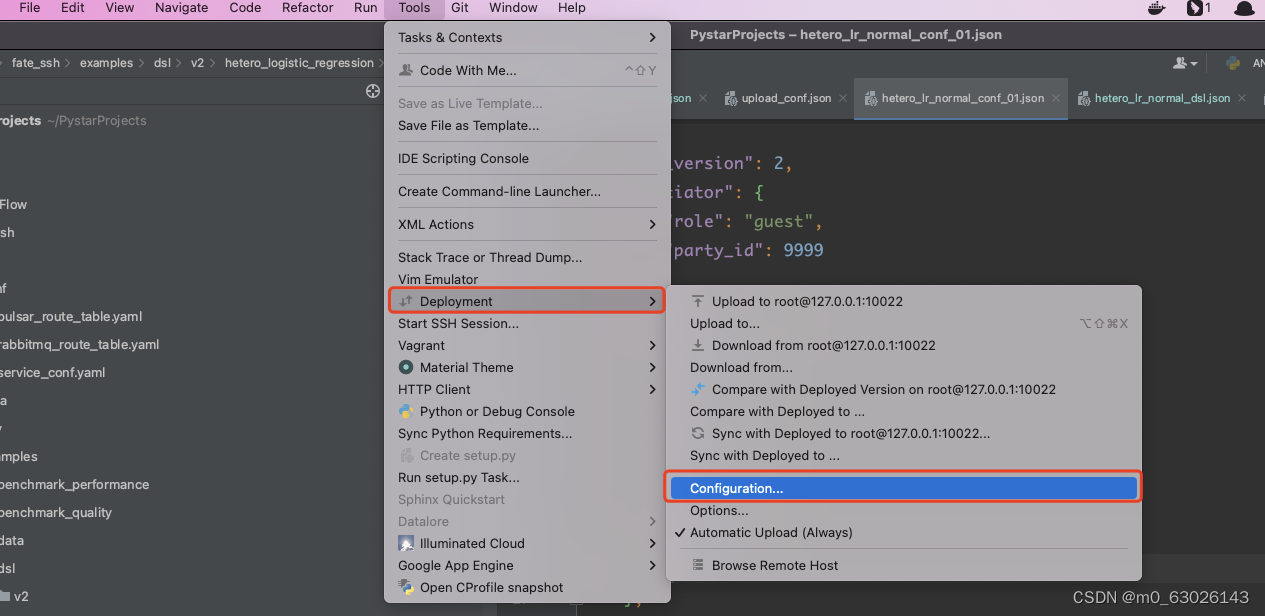Open the Refactor menu

coord(308,8)
